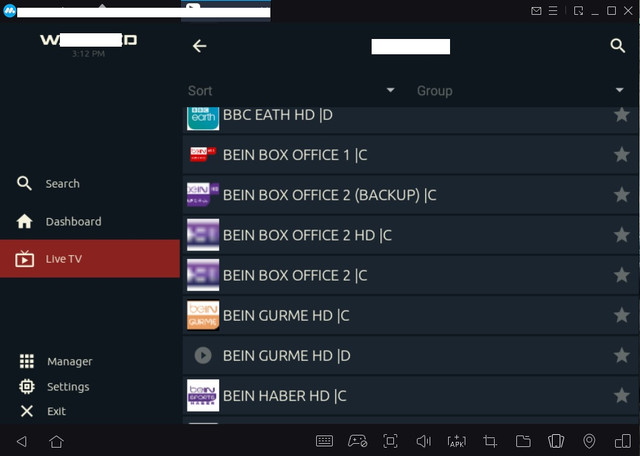Select BEIN GURME HD |D channel name
The image size is (640, 456).
click(x=287, y=356)
